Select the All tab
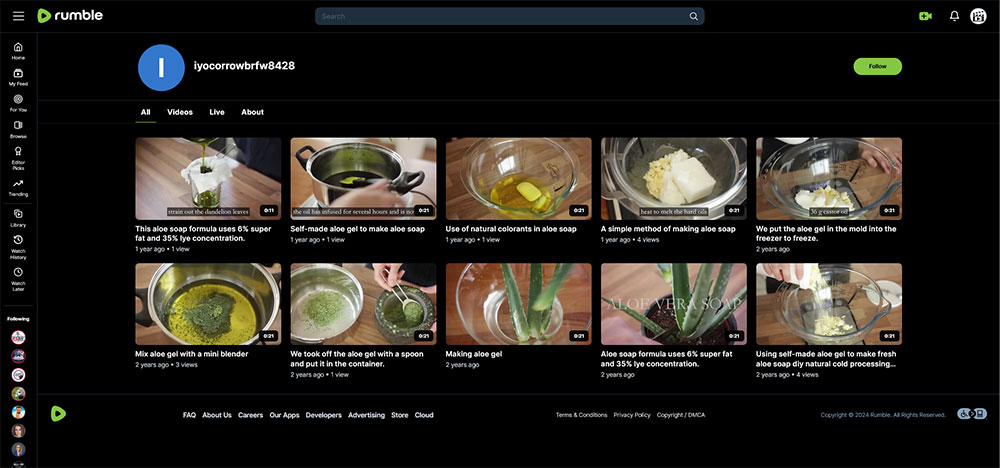 point(145,112)
